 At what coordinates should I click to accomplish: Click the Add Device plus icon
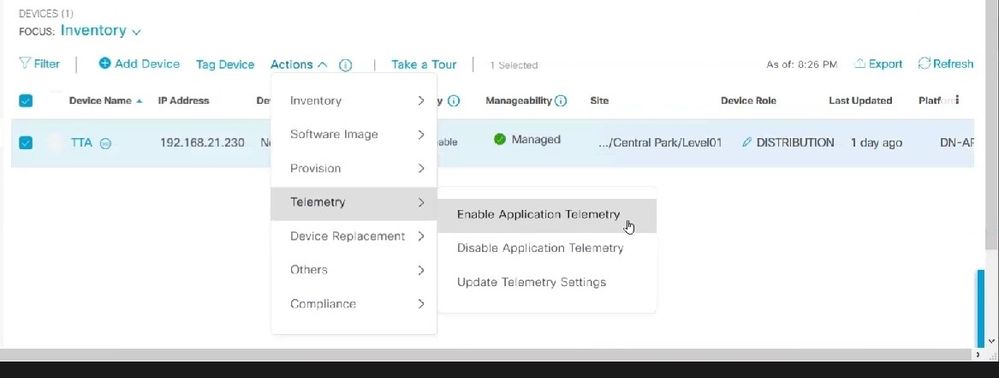tap(104, 63)
